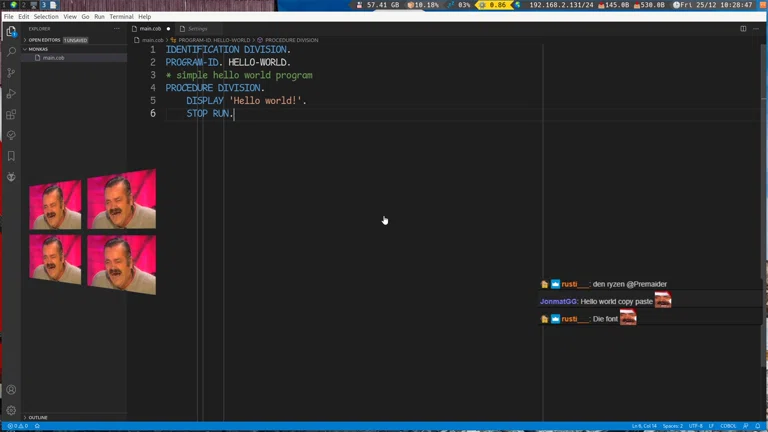Open the Explorer view in activity bar
This screenshot has height=432, width=768.
(x=11, y=31)
